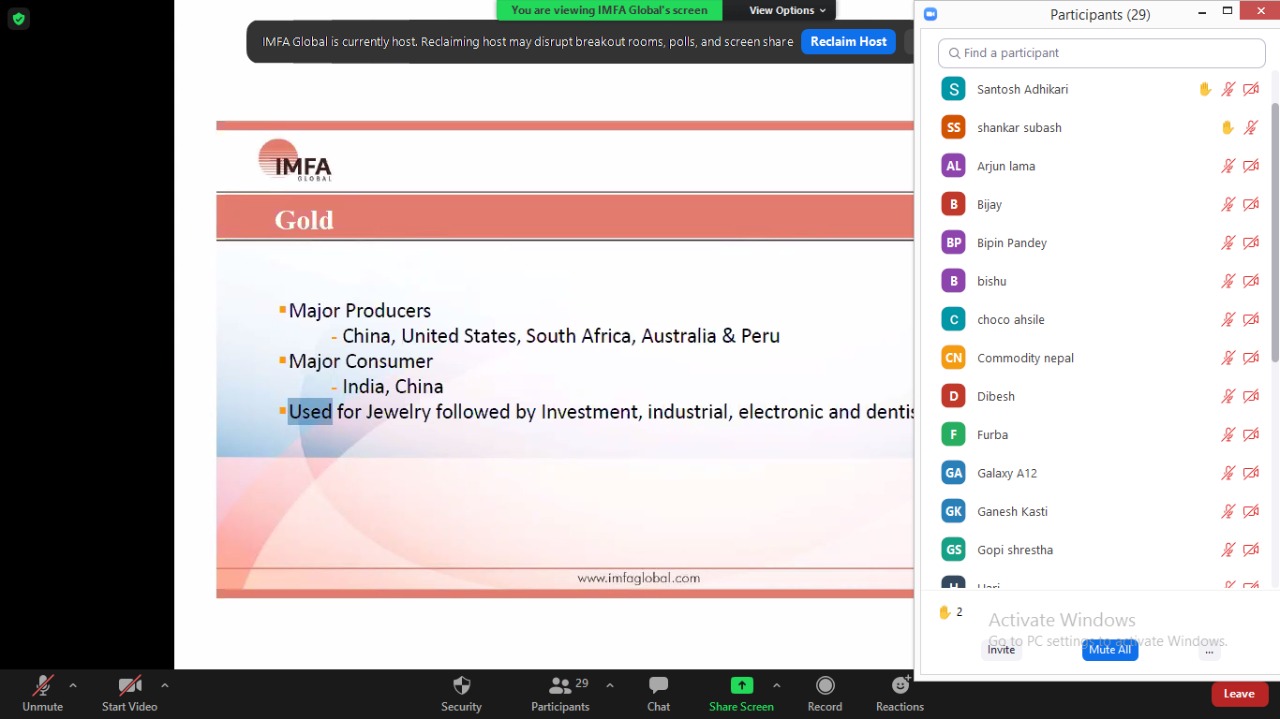Open the more options ellipsis beside Mute All
The height and width of the screenshot is (719, 1280).
click(1209, 650)
